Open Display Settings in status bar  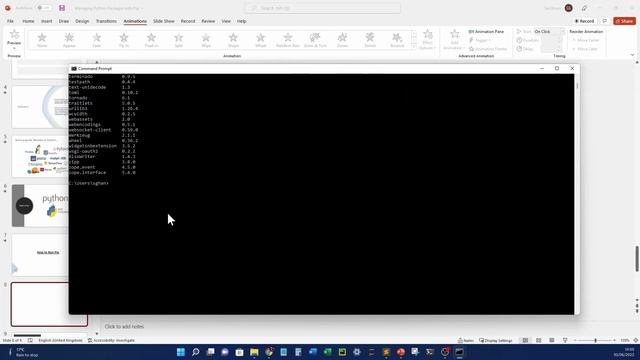(x=496, y=340)
